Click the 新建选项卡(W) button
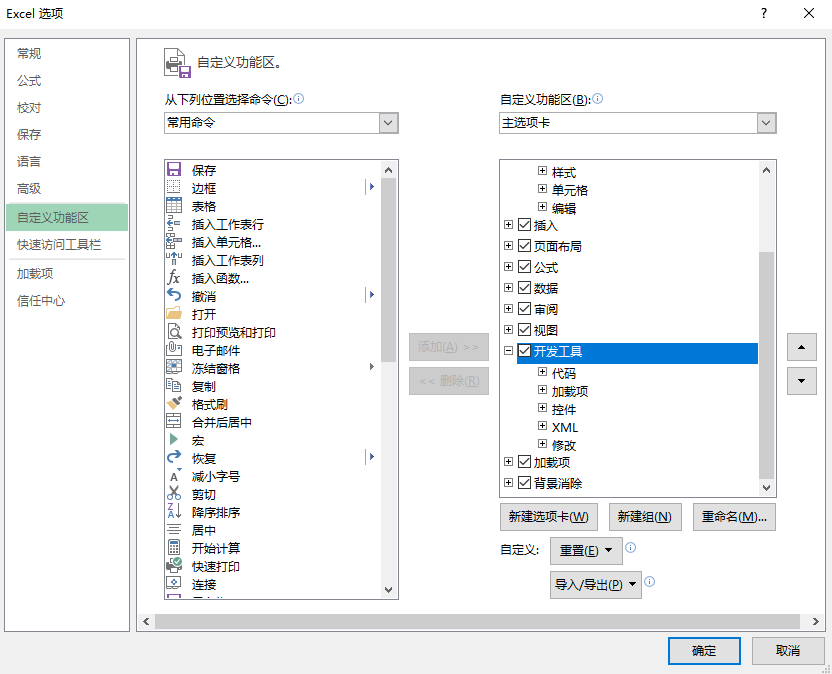 pos(549,517)
